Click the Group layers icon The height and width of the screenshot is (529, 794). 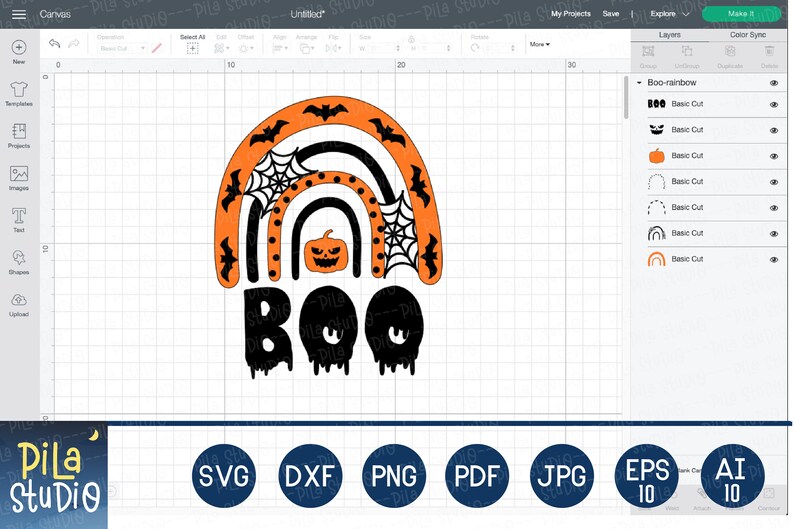(x=648, y=51)
